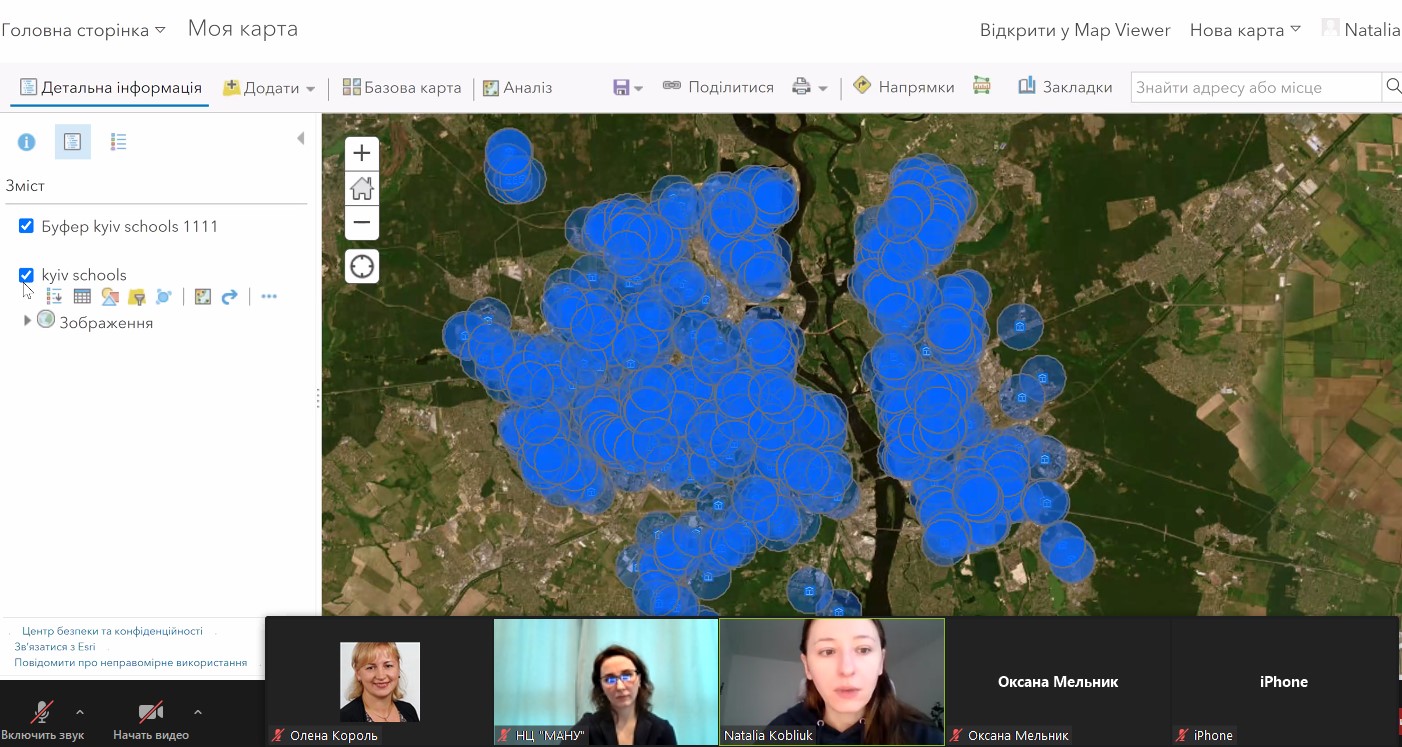1402x747 pixels.
Task: Open the Measure tool in the toolbar
Action: pos(982,87)
